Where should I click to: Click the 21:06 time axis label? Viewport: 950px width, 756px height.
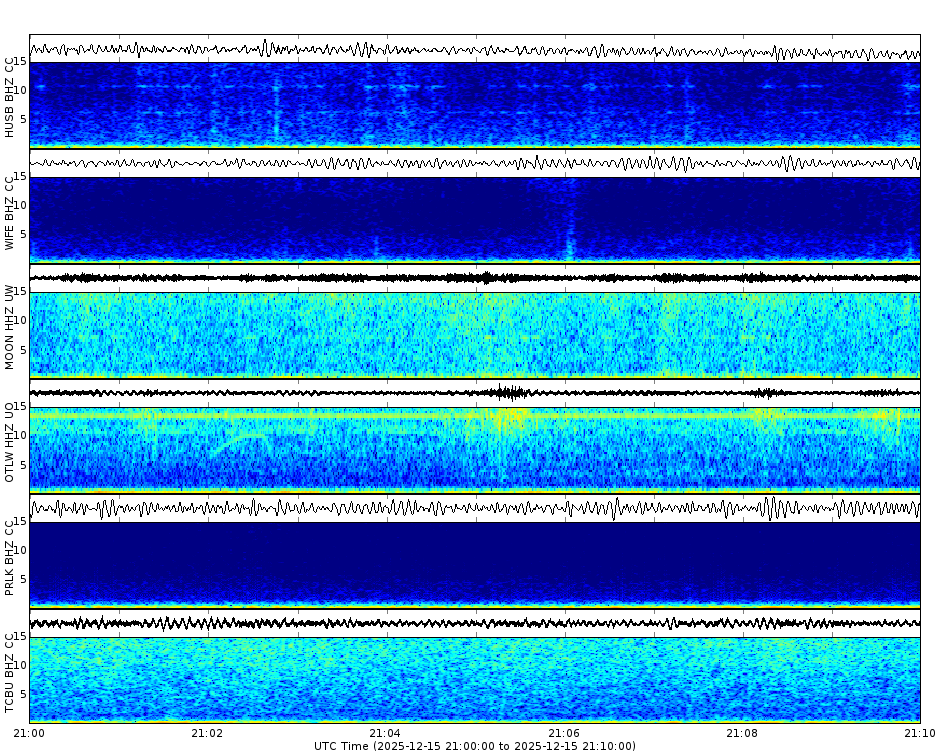(x=564, y=731)
